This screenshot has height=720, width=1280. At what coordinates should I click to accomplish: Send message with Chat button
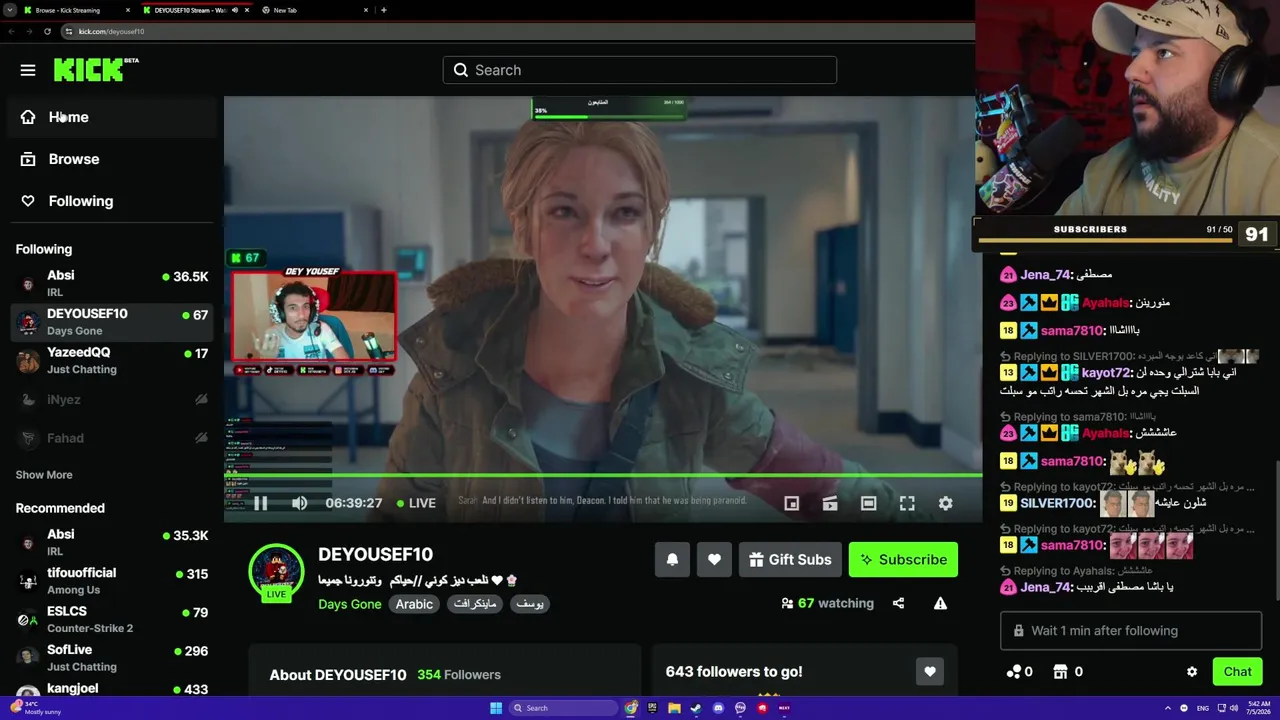click(1237, 672)
